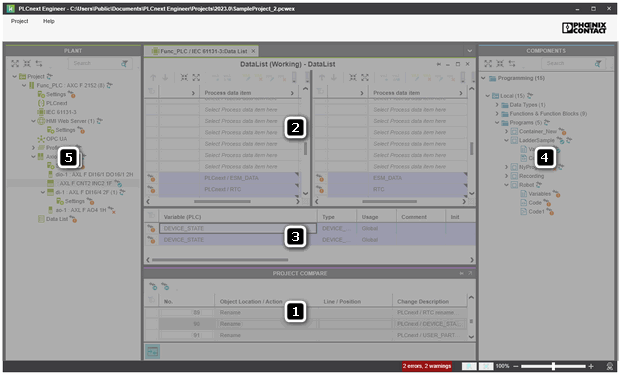620x375 pixels.
Task: Collapse the Func_PLC : AXC F 2152 node
Action: [24, 85]
